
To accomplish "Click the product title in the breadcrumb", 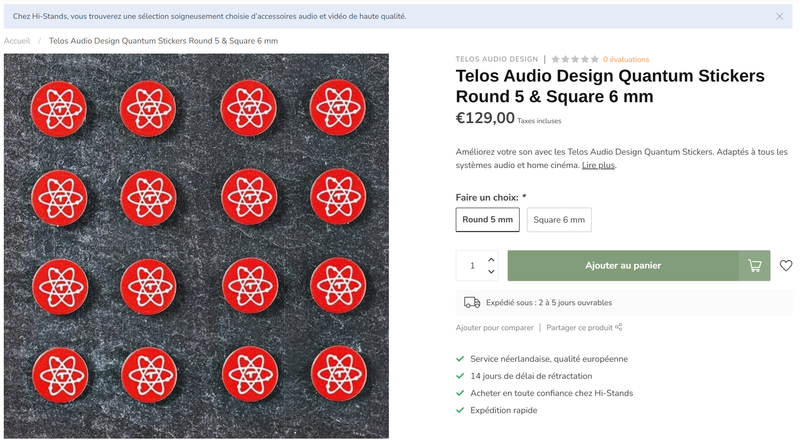I will coord(163,41).
